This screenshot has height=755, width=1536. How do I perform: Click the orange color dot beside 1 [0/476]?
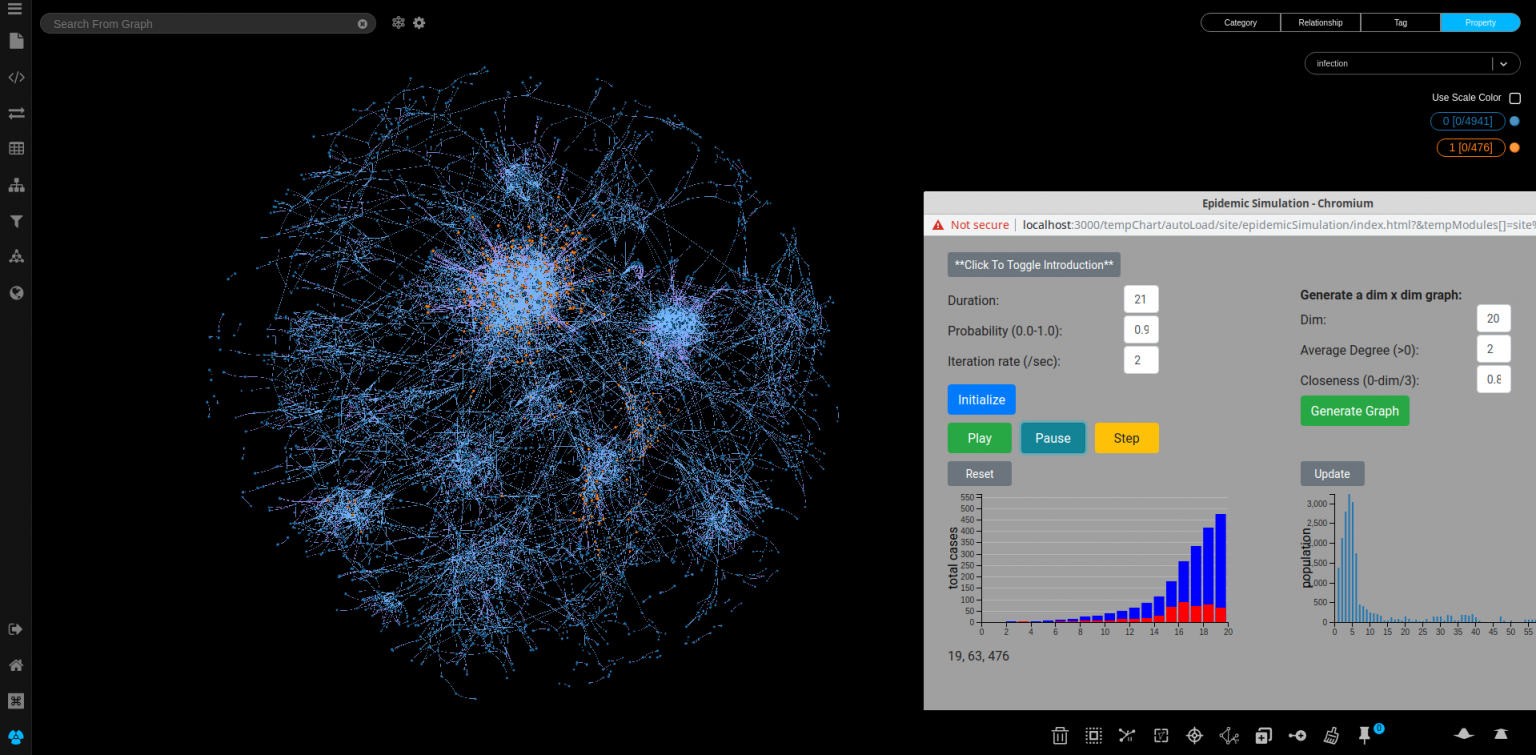[x=1514, y=147]
